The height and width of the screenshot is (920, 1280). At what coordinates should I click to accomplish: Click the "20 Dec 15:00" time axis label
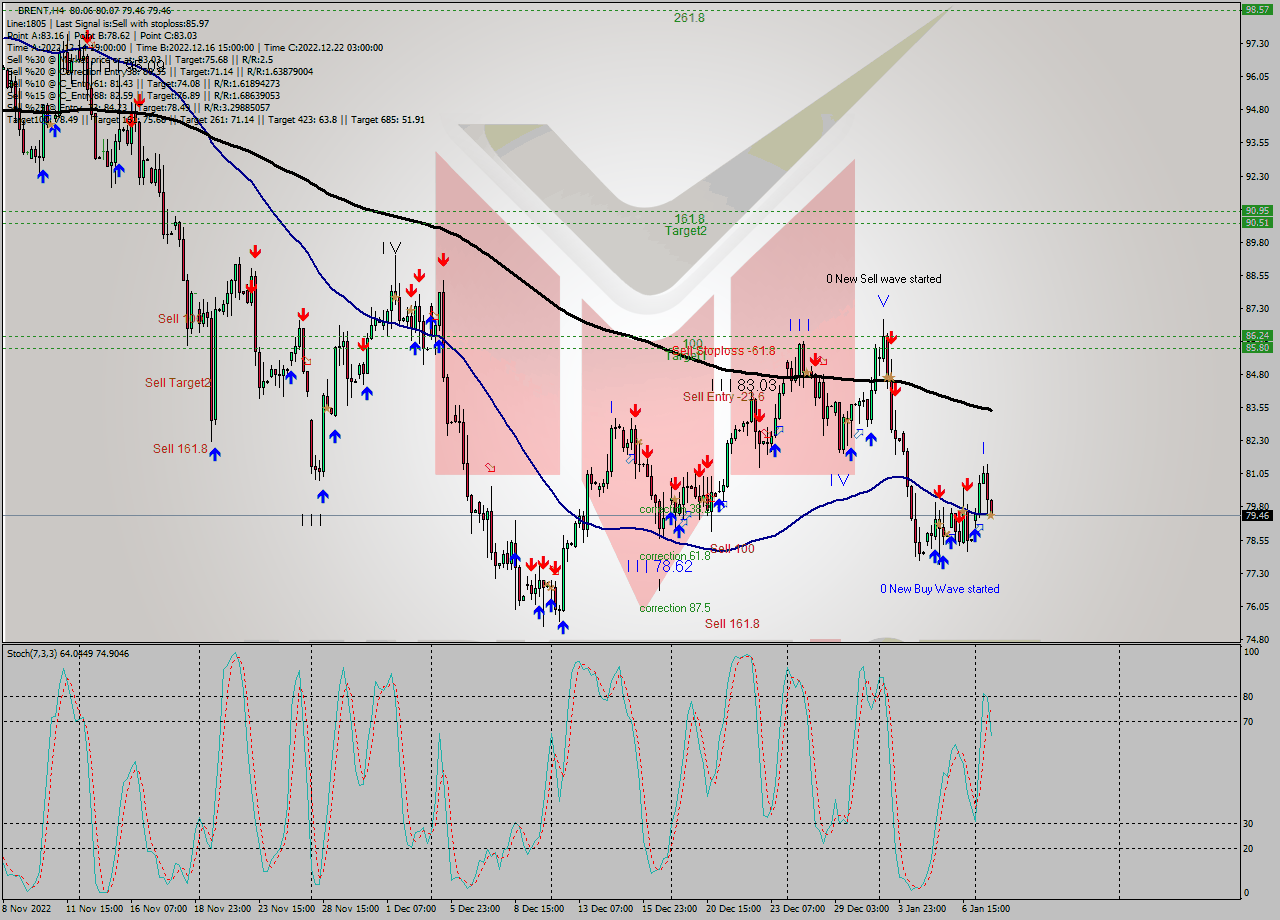coord(735,909)
